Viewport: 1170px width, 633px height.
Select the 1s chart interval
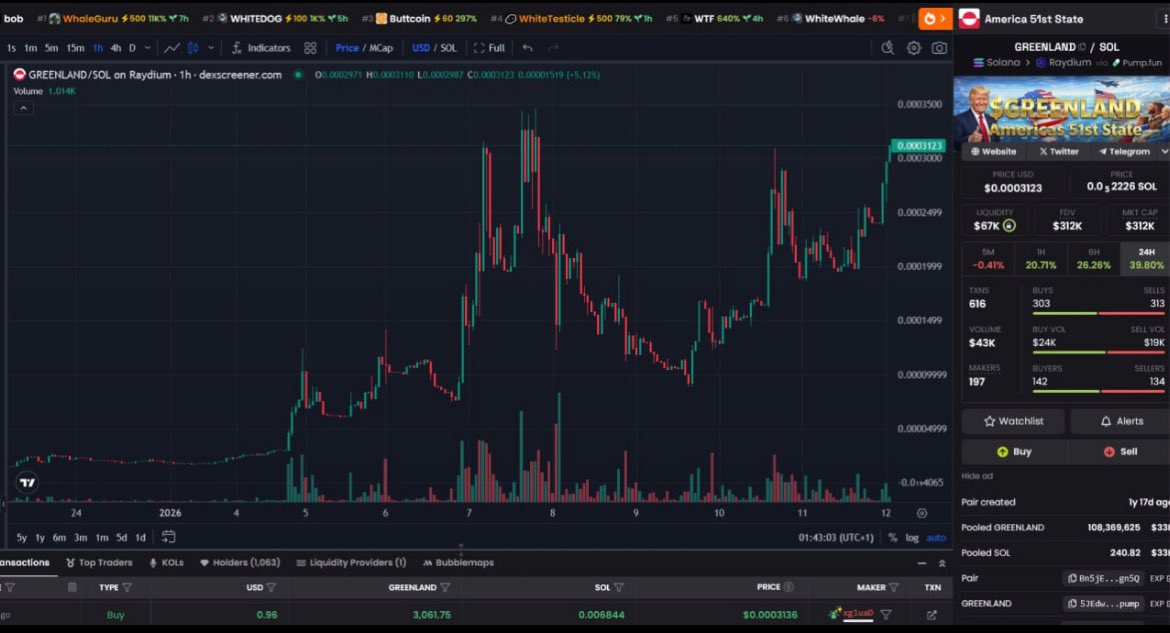coord(11,48)
